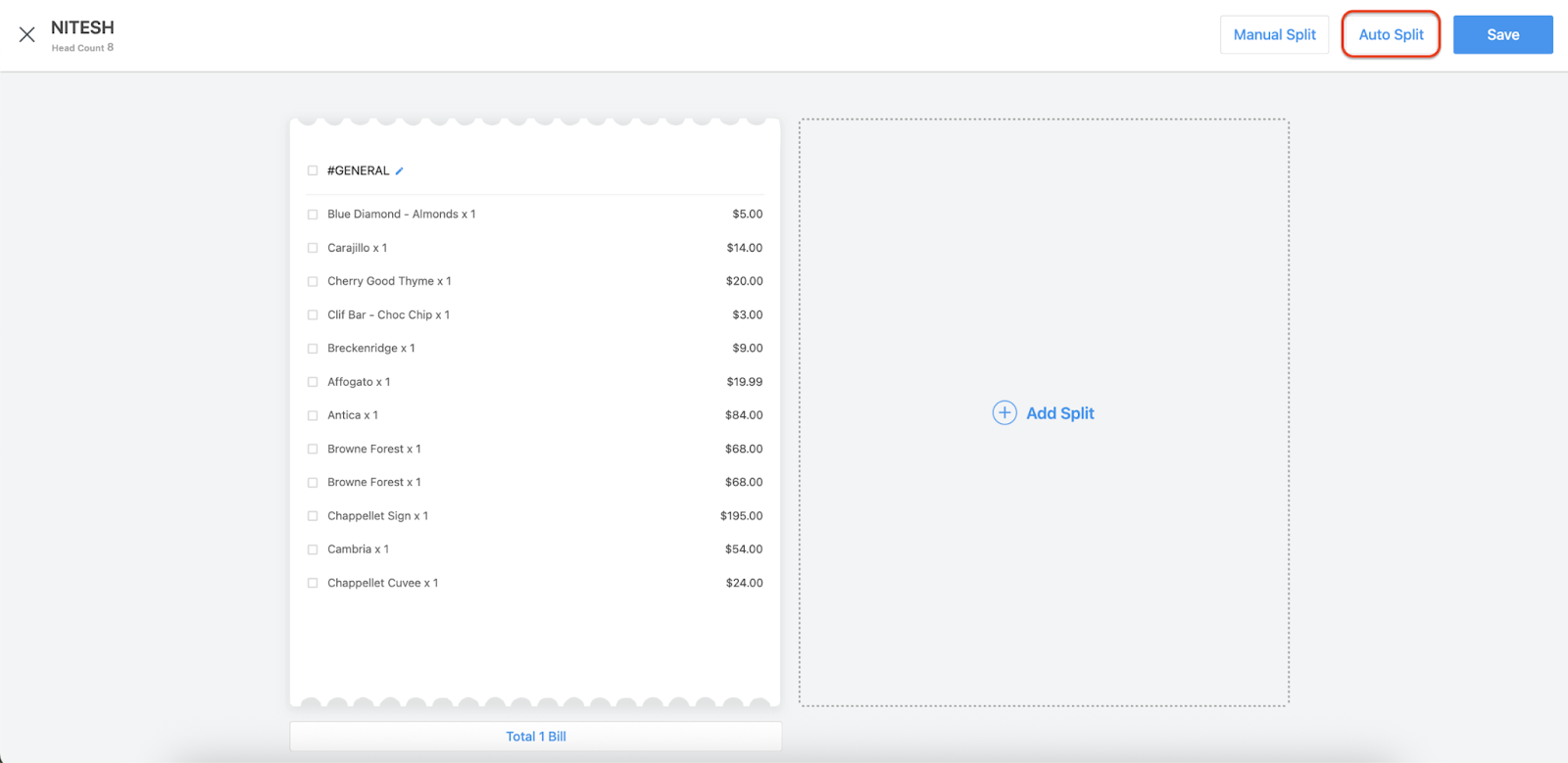Open Manual Split mode
Screen dimensions: 1568x763
click(x=1274, y=35)
